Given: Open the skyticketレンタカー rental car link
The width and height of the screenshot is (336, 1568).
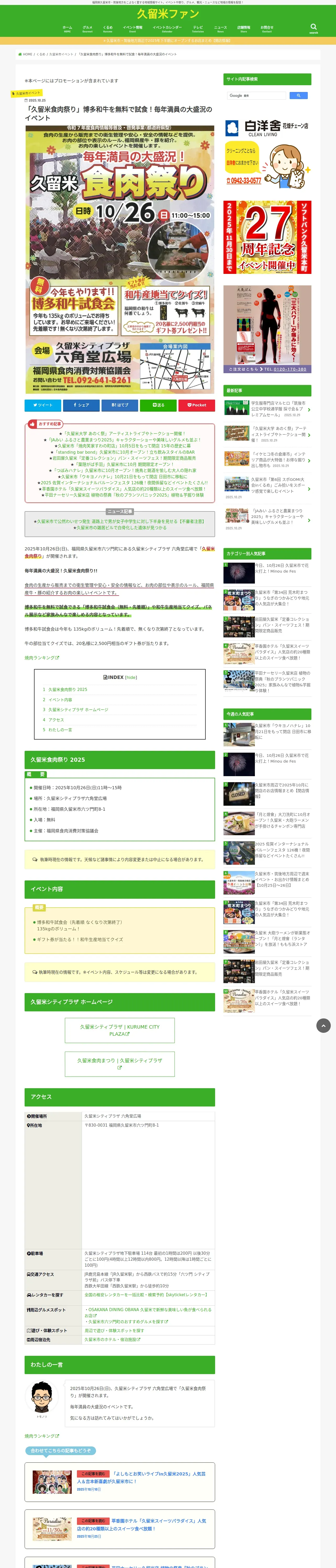Looking at the screenshot, I should coord(146,1295).
